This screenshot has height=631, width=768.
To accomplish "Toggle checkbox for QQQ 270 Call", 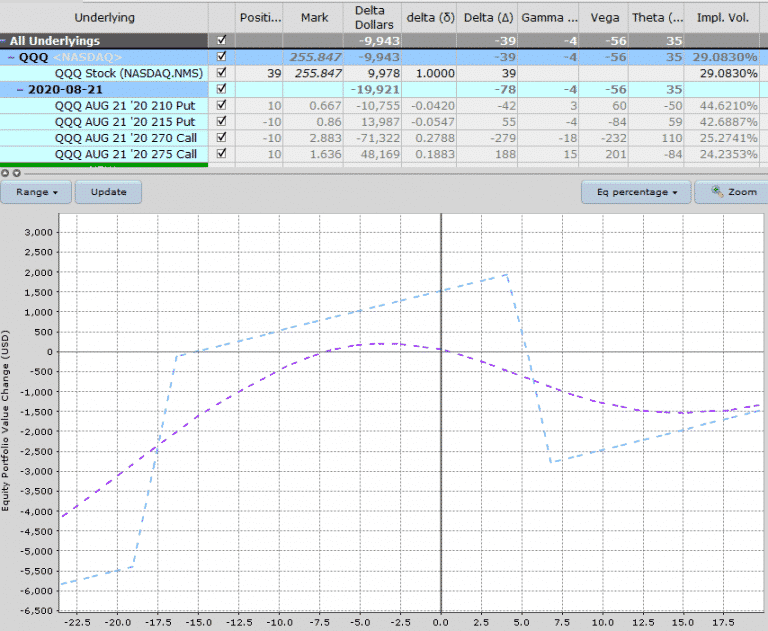I will point(221,137).
